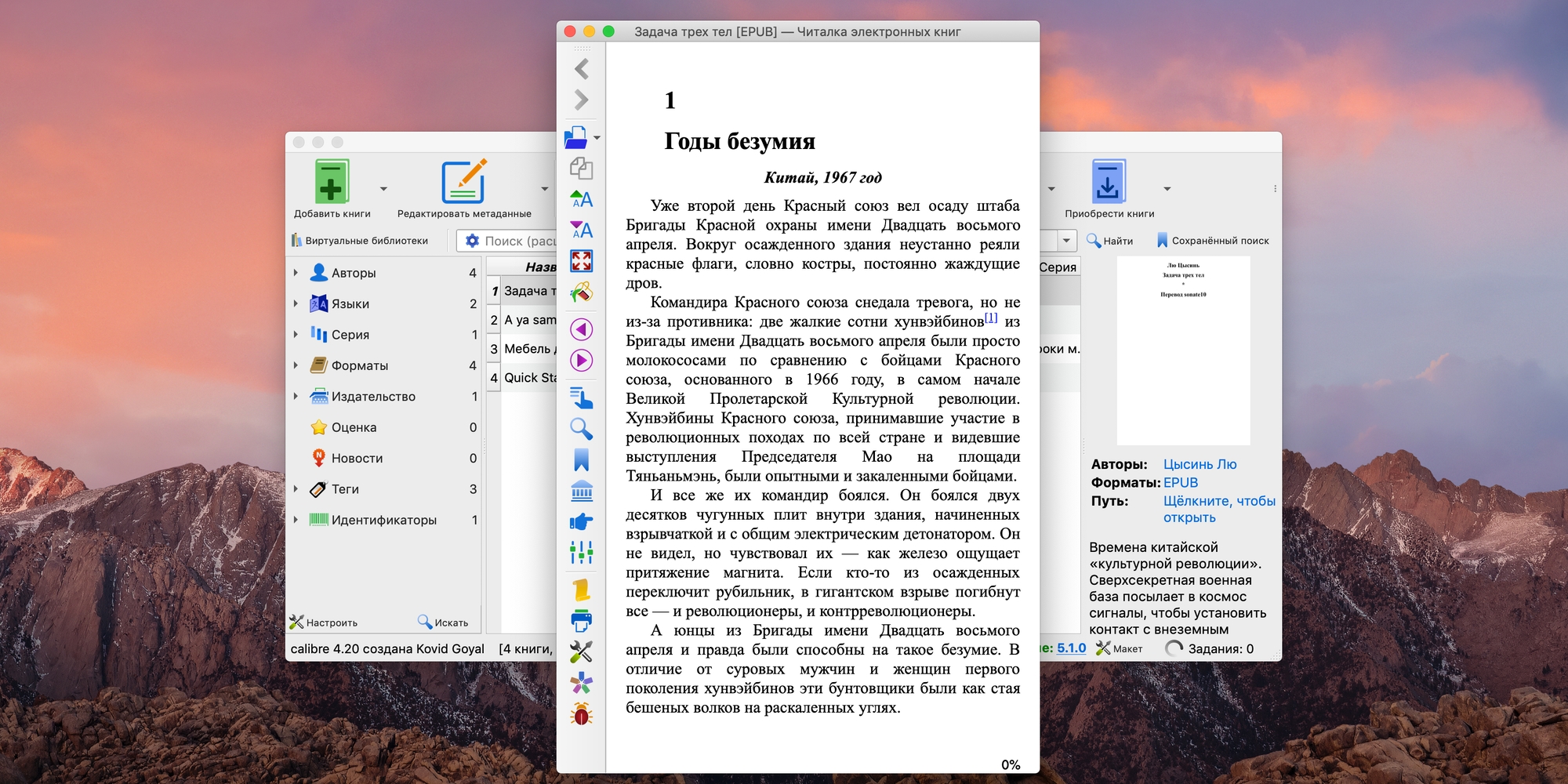The height and width of the screenshot is (784, 1568).
Task: Click Щёлкните, чтобы открыть path link
Action: [x=1219, y=509]
